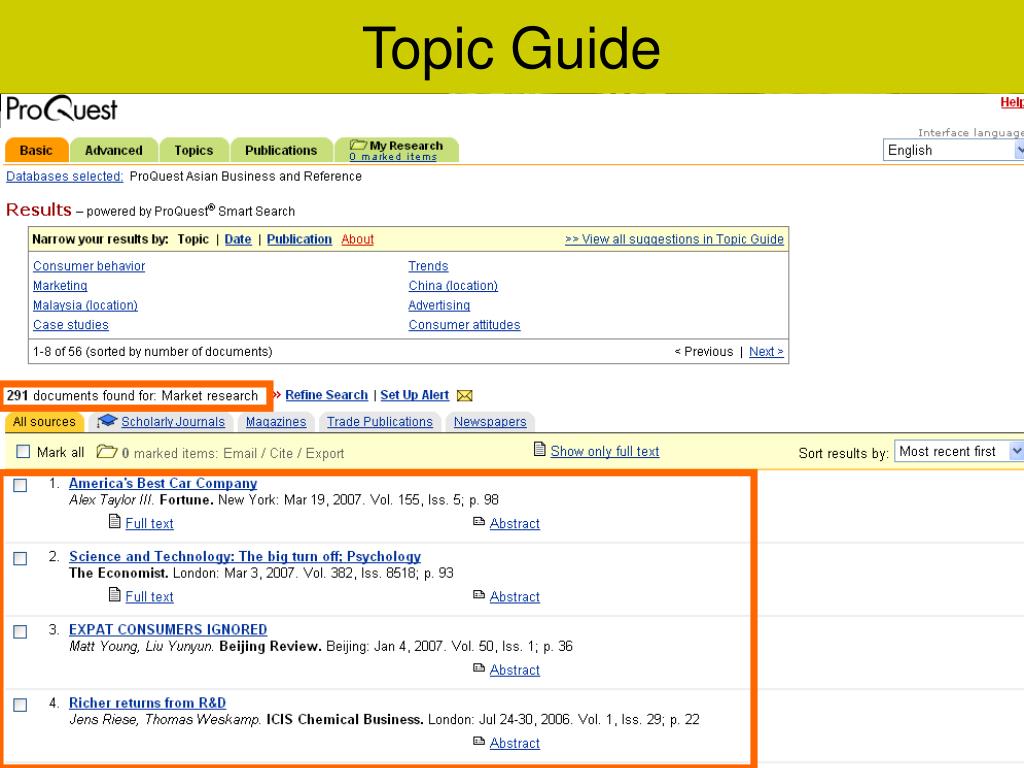Click the Full text icon for Science and Technology article
This screenshot has height=768, width=1024.
tap(114, 595)
